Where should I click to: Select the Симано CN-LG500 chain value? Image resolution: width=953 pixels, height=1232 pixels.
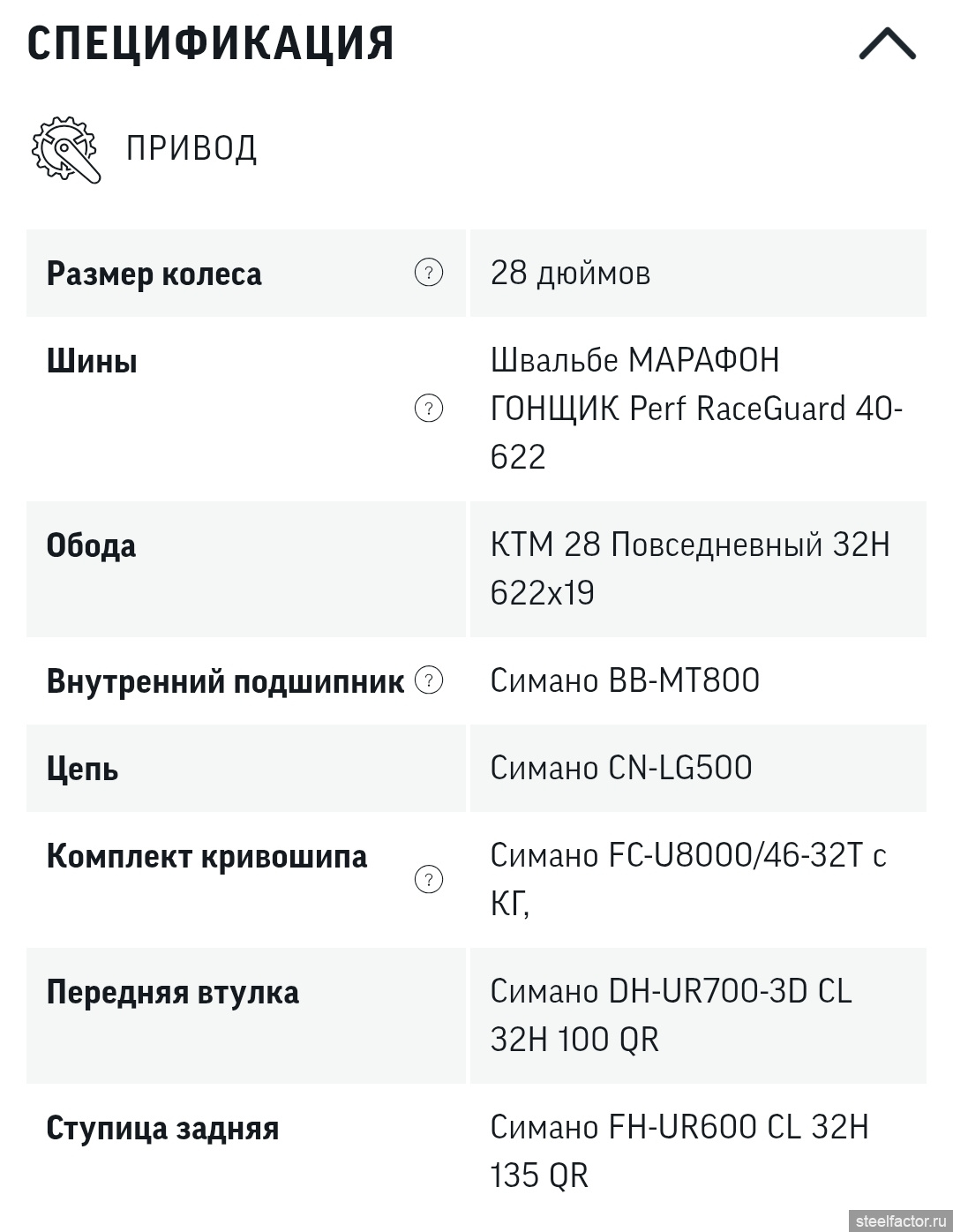point(621,768)
